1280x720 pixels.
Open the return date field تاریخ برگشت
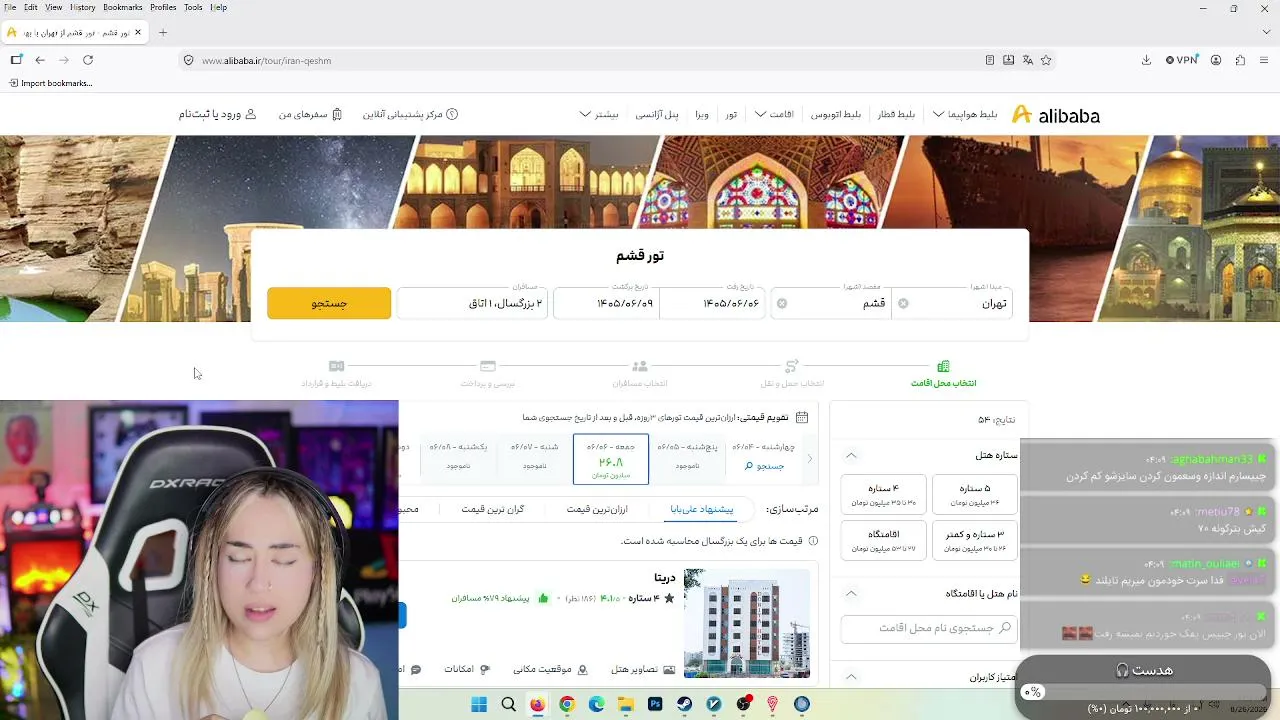(x=606, y=303)
